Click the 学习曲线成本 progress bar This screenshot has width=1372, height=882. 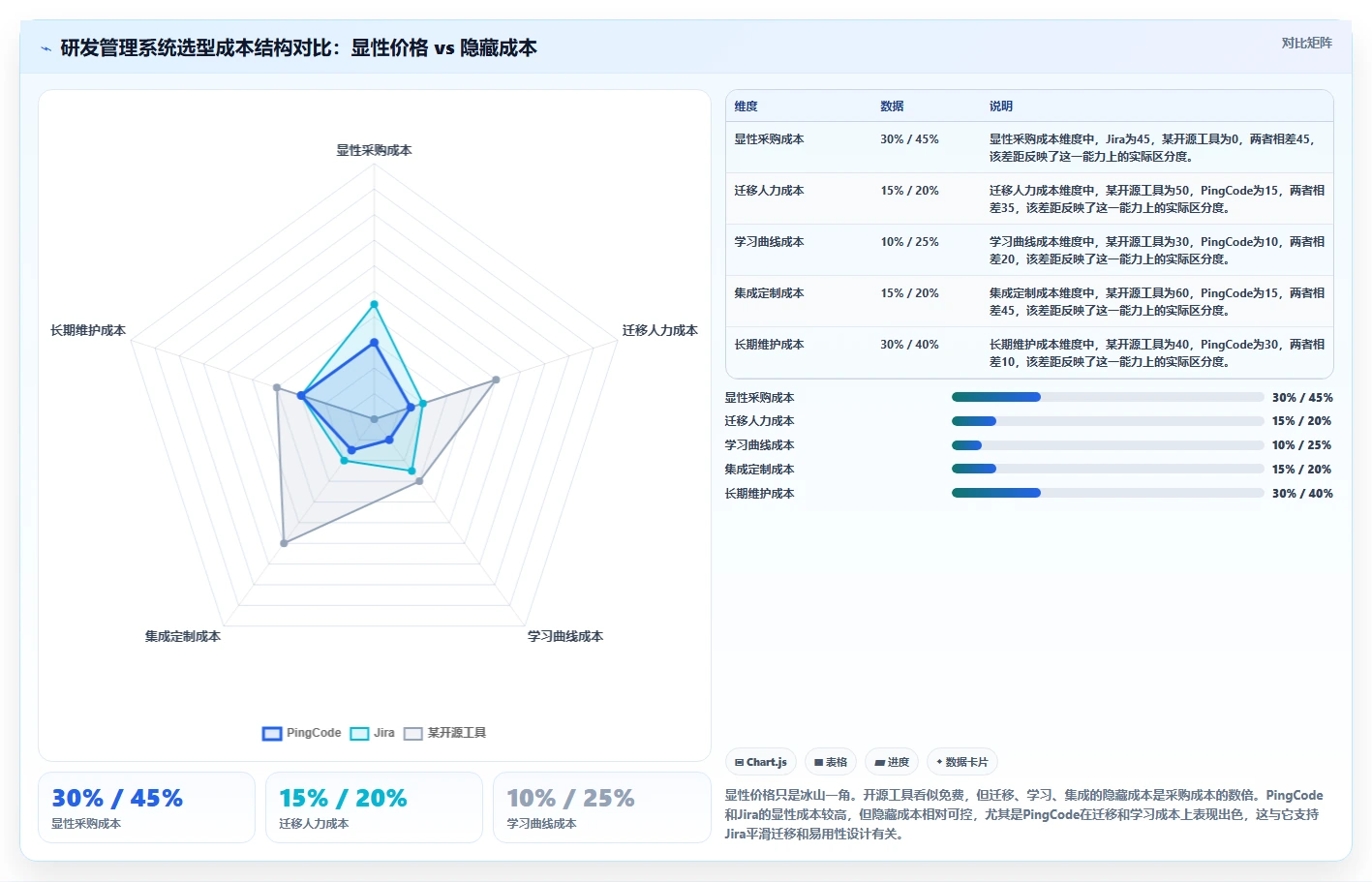pyautogui.click(x=1108, y=445)
